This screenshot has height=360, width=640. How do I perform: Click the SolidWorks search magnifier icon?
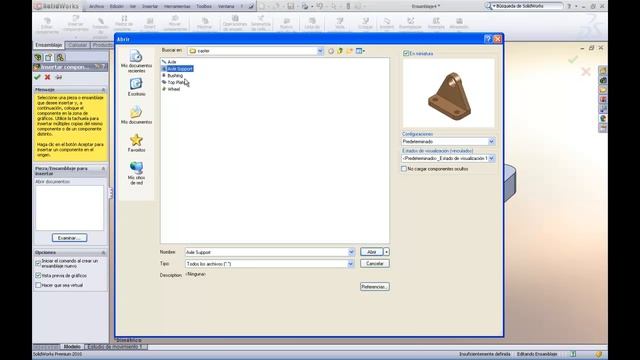tap(488, 6)
